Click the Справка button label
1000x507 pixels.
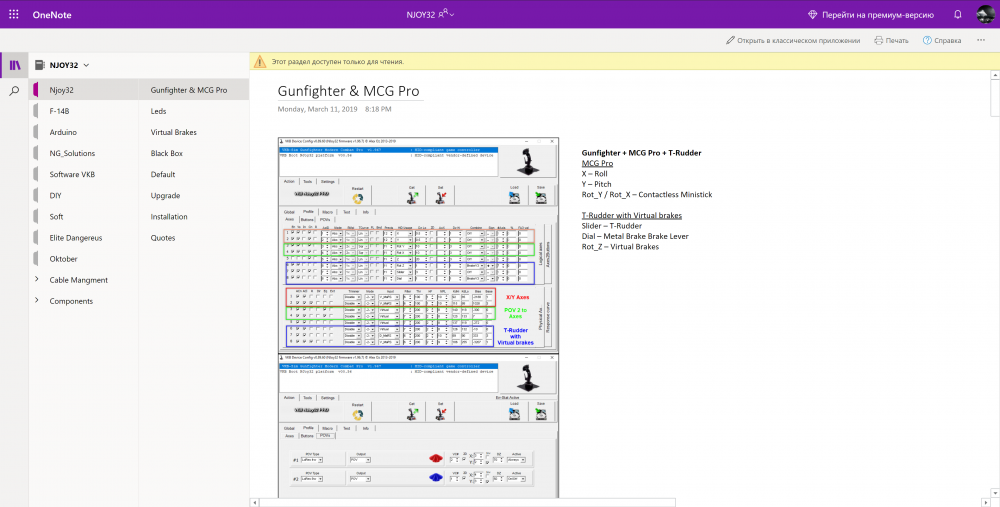click(x=948, y=40)
